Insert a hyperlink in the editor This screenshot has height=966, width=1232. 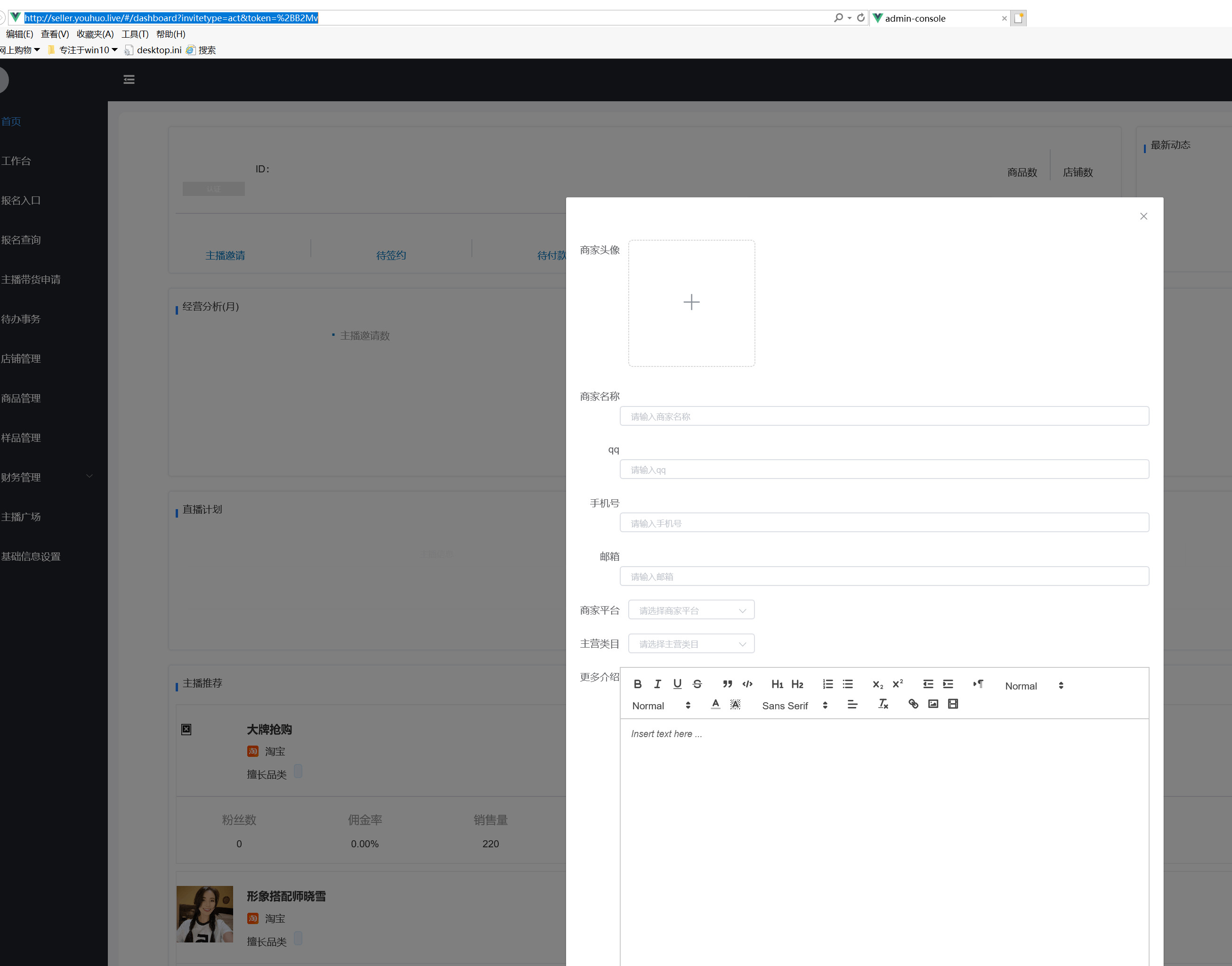click(x=913, y=704)
